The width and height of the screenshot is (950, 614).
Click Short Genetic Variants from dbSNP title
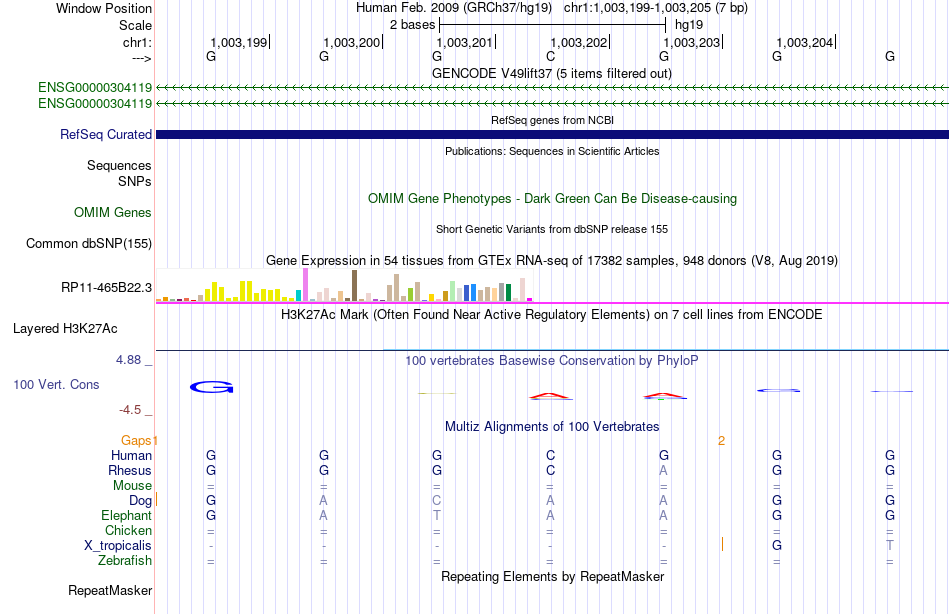tap(552, 229)
